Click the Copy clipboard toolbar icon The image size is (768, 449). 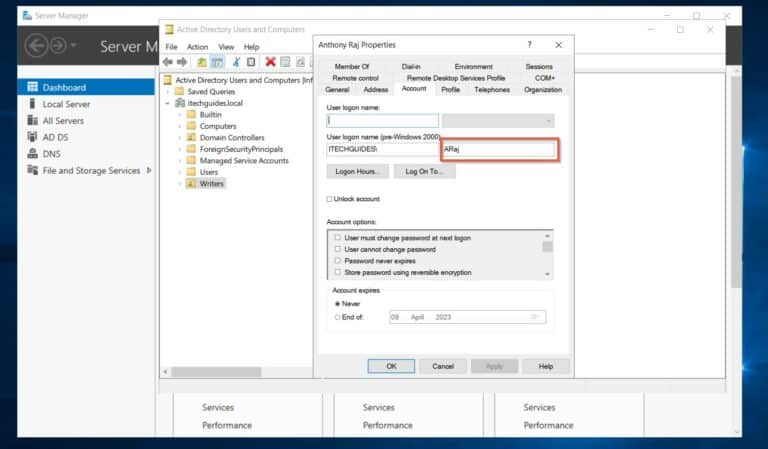(251, 62)
